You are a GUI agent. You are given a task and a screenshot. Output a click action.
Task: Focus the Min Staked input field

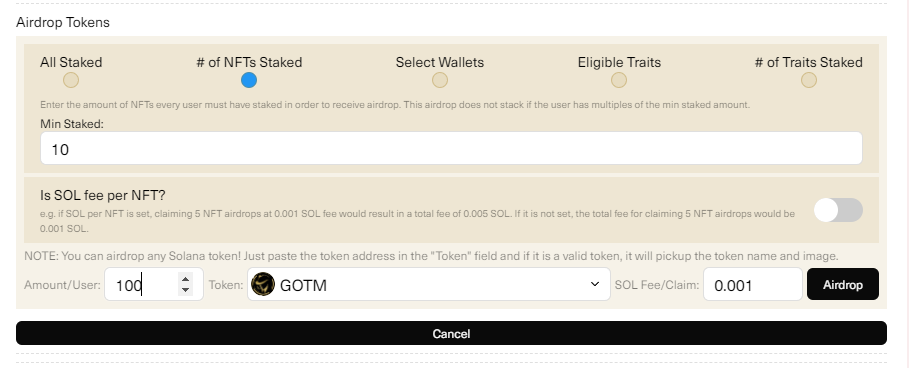point(451,148)
